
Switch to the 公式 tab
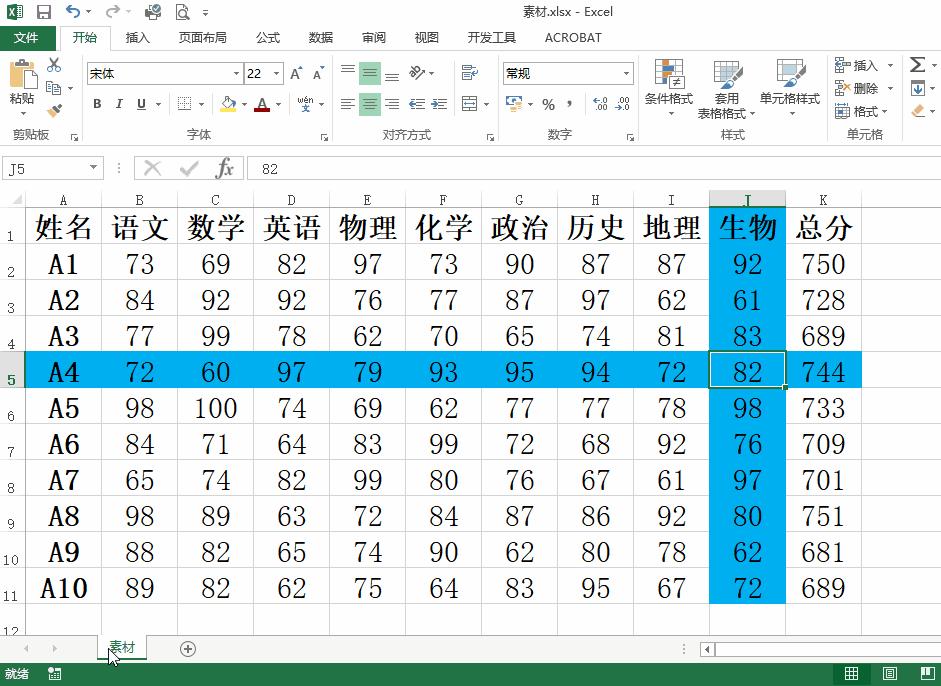point(268,38)
